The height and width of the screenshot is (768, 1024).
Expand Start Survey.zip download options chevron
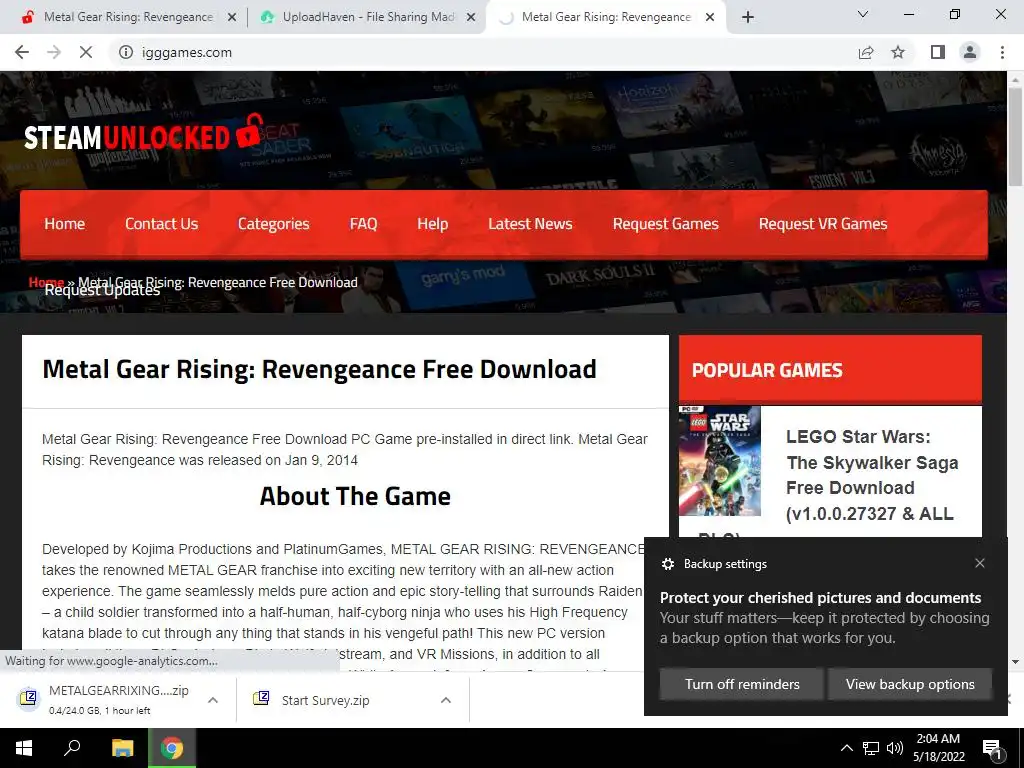pos(446,700)
